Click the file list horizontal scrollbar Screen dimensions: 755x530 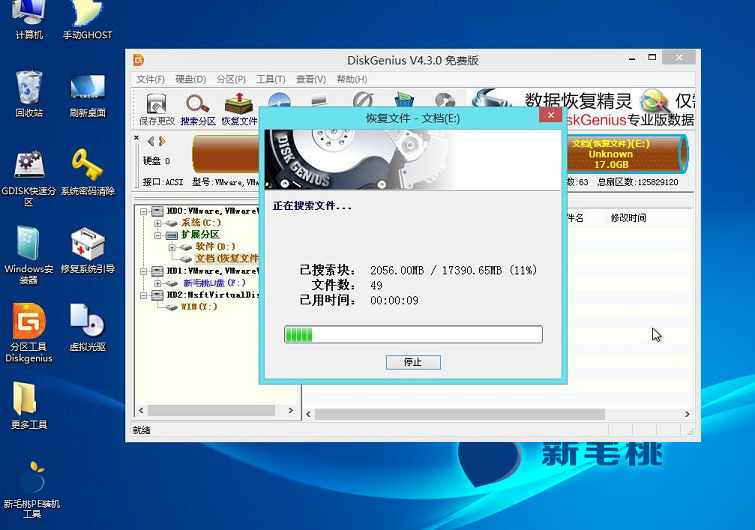click(498, 414)
